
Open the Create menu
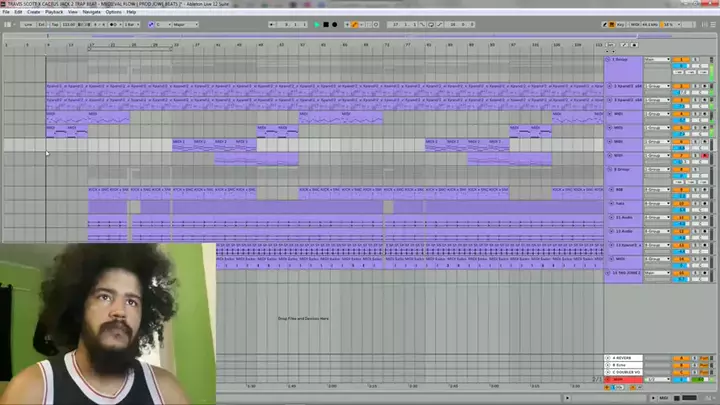pyautogui.click(x=34, y=12)
